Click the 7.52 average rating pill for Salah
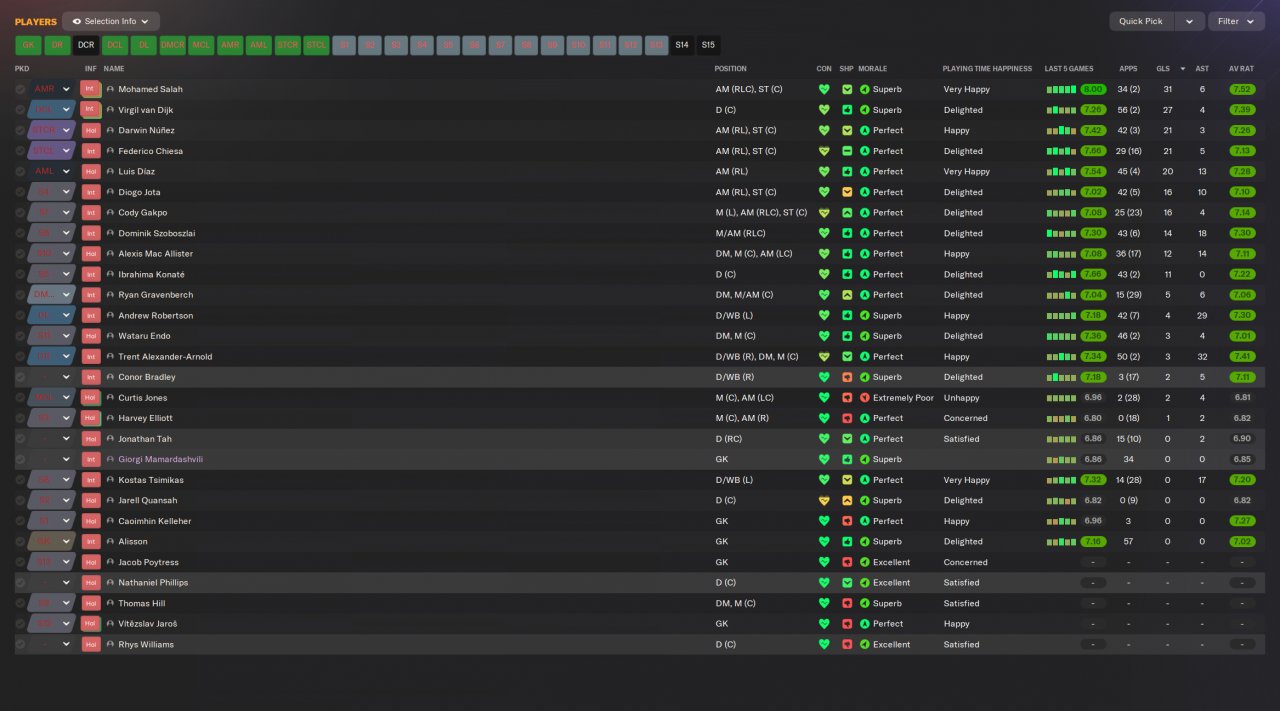1280x711 pixels. 1242,89
